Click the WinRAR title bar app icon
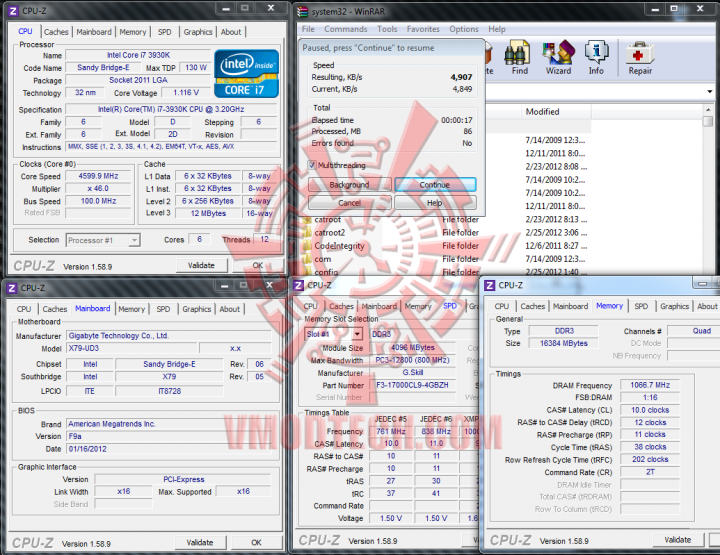The height and width of the screenshot is (555, 720). click(x=302, y=11)
